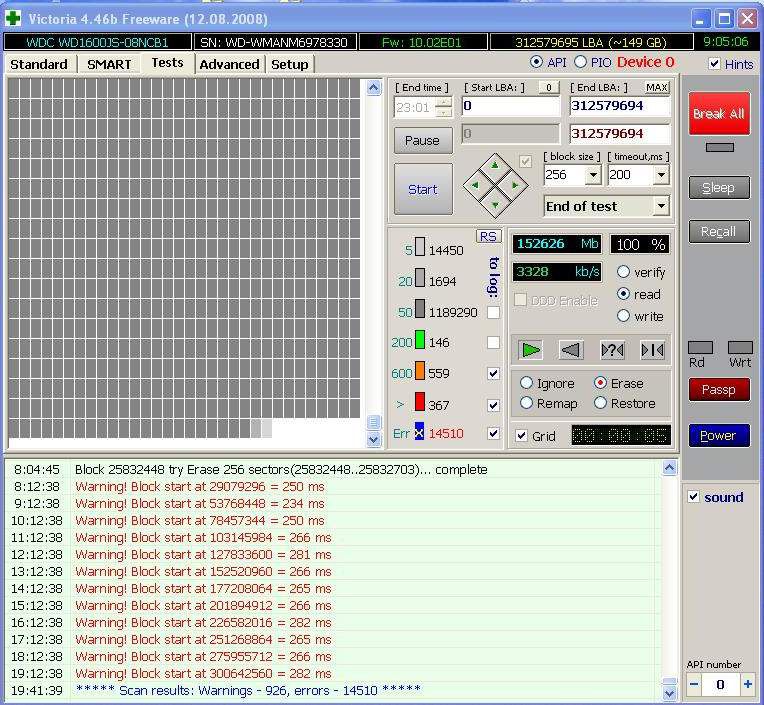This screenshot has width=764, height=705.
Task: Click the log panel scroll up arrow
Action: (669, 468)
